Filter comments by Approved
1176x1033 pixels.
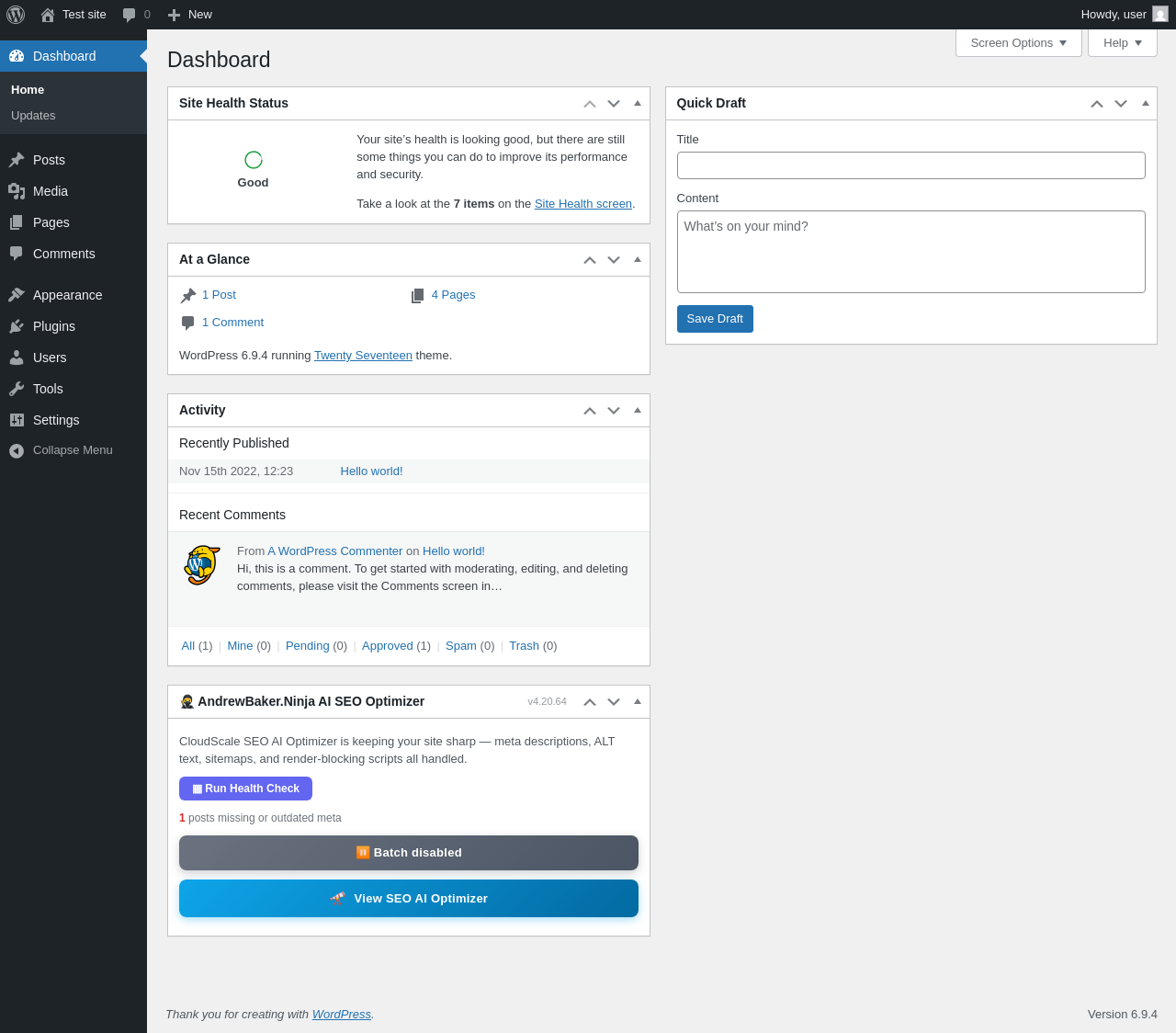(388, 646)
